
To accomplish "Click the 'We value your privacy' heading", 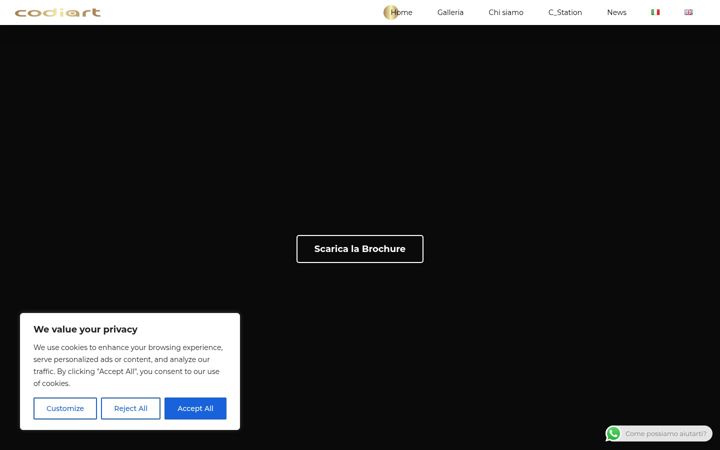I will pos(85,329).
